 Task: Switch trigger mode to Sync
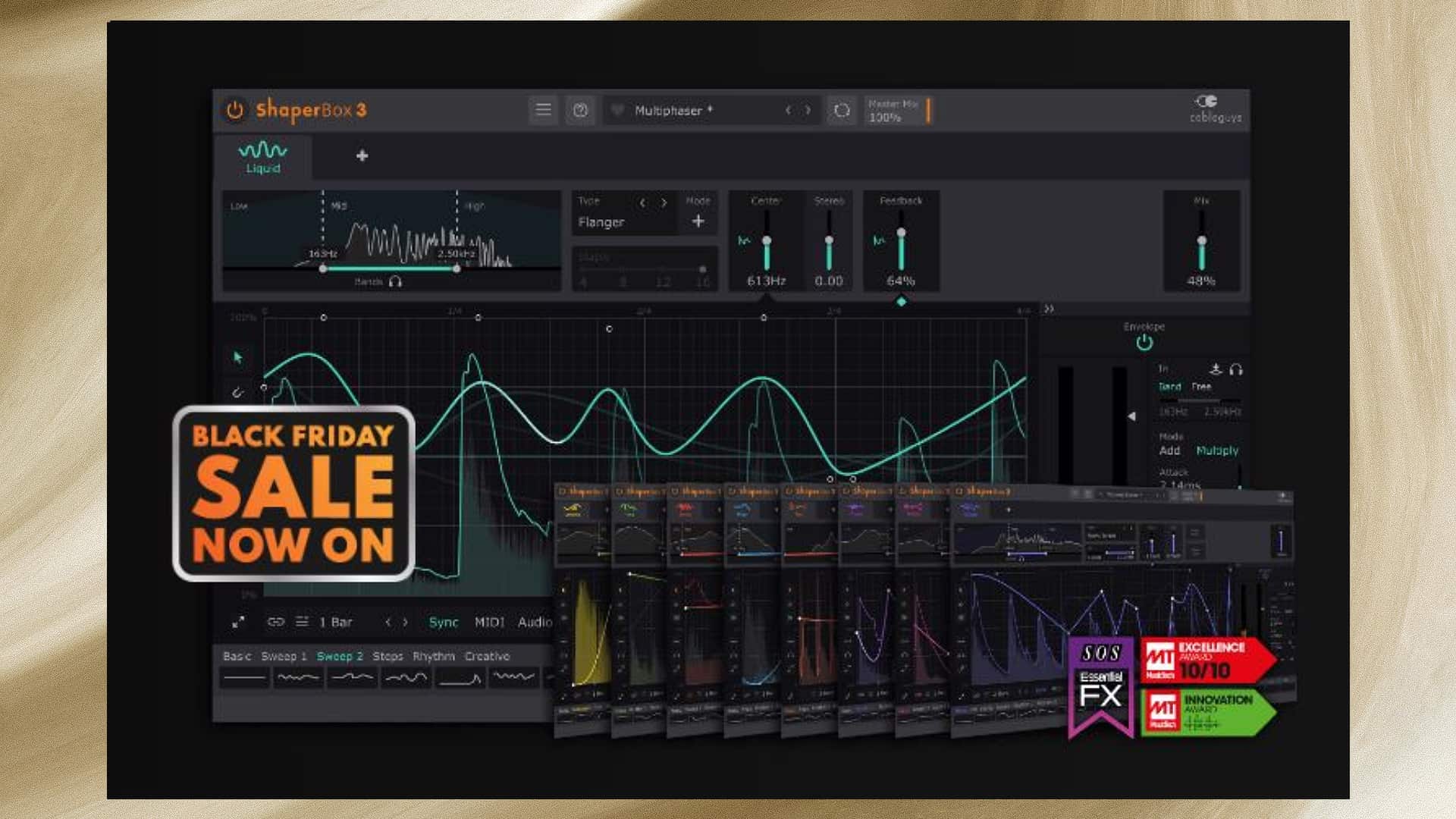444,623
